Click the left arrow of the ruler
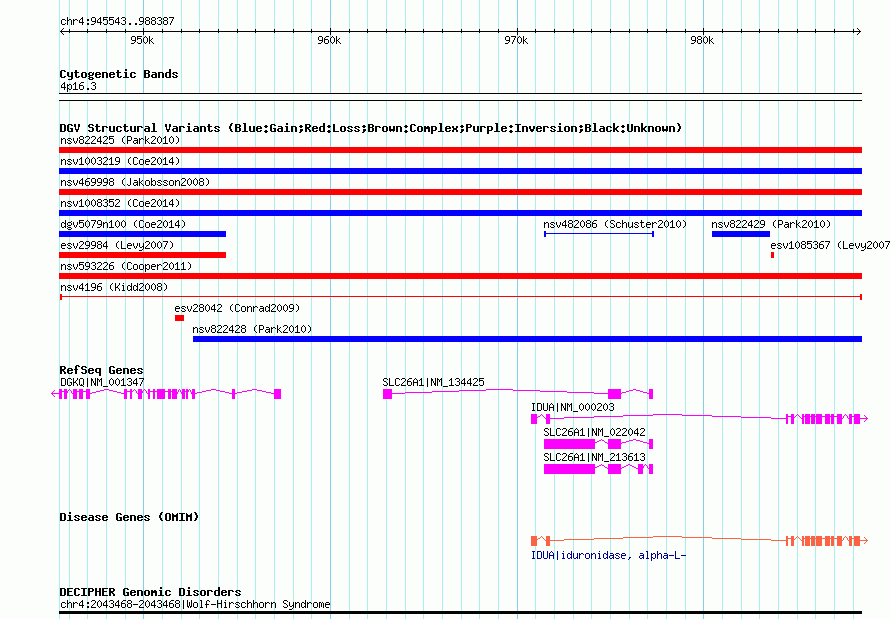 (x=63, y=31)
